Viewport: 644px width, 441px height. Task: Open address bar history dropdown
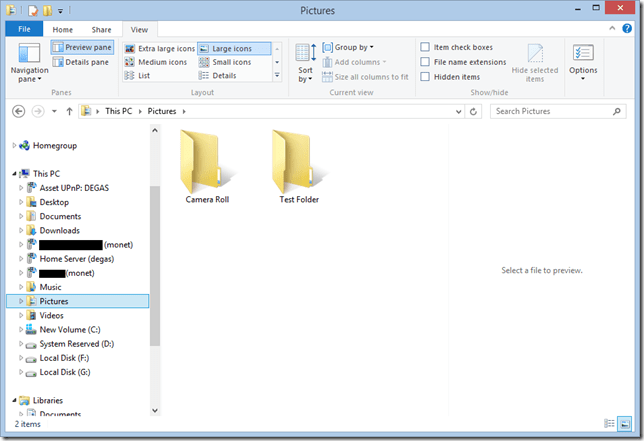[458, 111]
